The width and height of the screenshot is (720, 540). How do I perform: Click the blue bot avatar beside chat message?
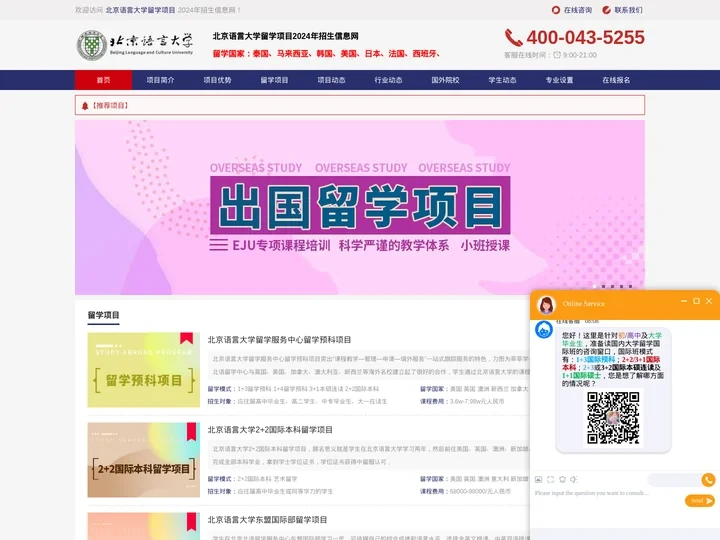[x=544, y=330]
